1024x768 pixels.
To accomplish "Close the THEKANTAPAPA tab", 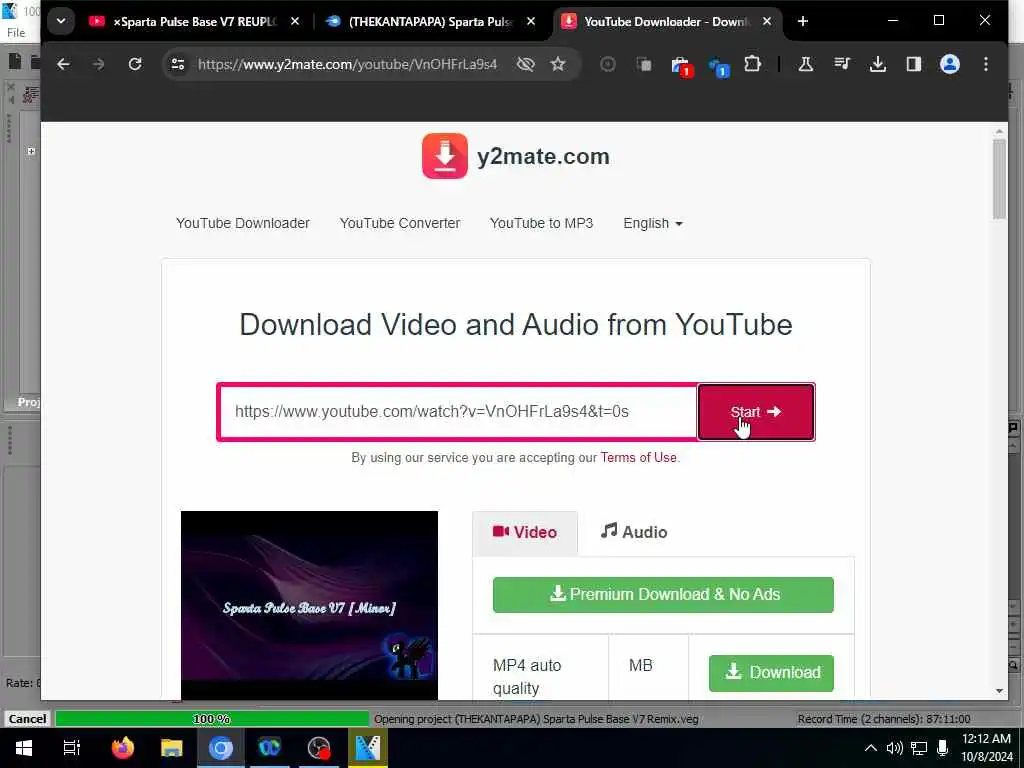I will click(x=531, y=22).
